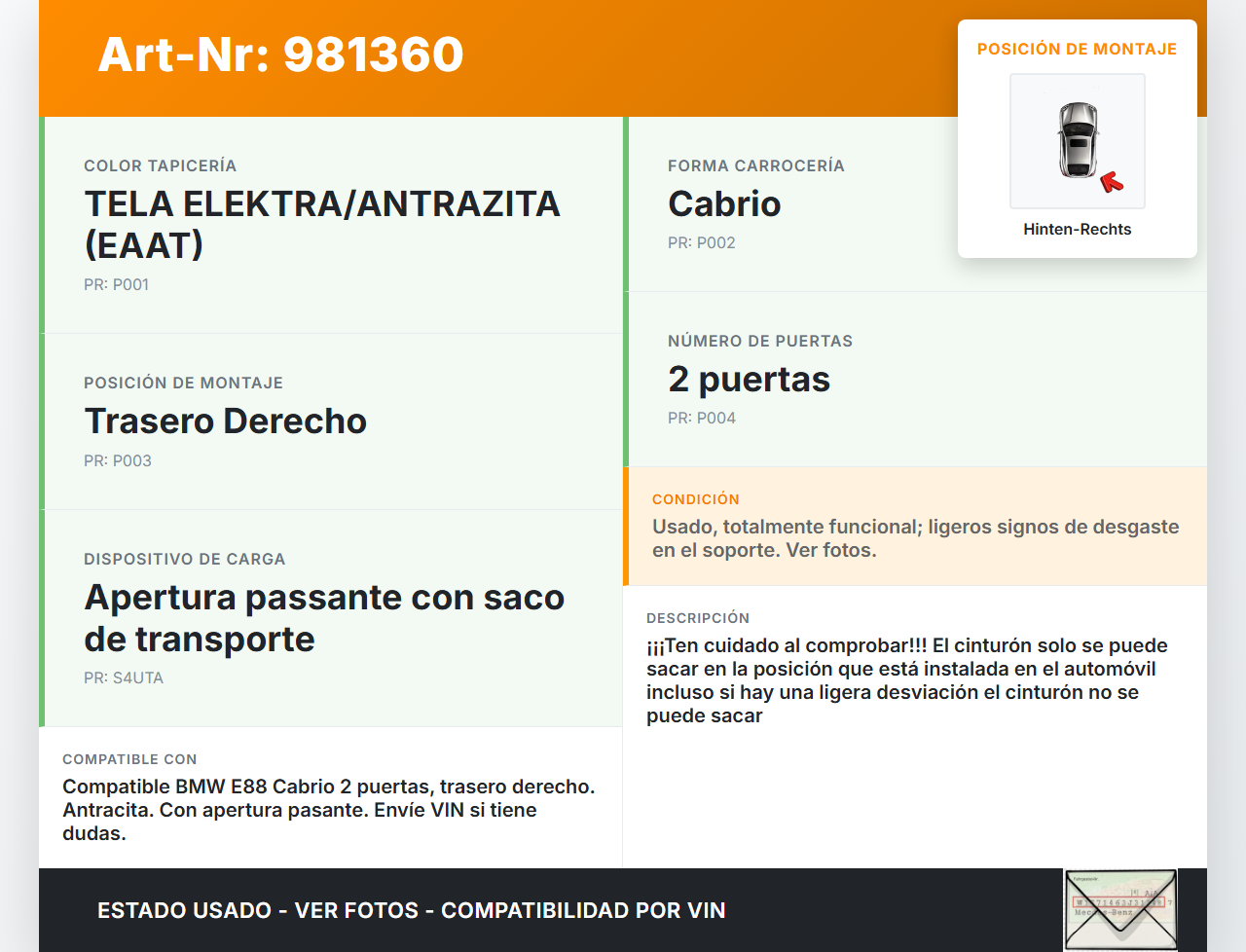Image resolution: width=1246 pixels, height=952 pixels.
Task: Click the PR: P001 code
Action: [116, 284]
